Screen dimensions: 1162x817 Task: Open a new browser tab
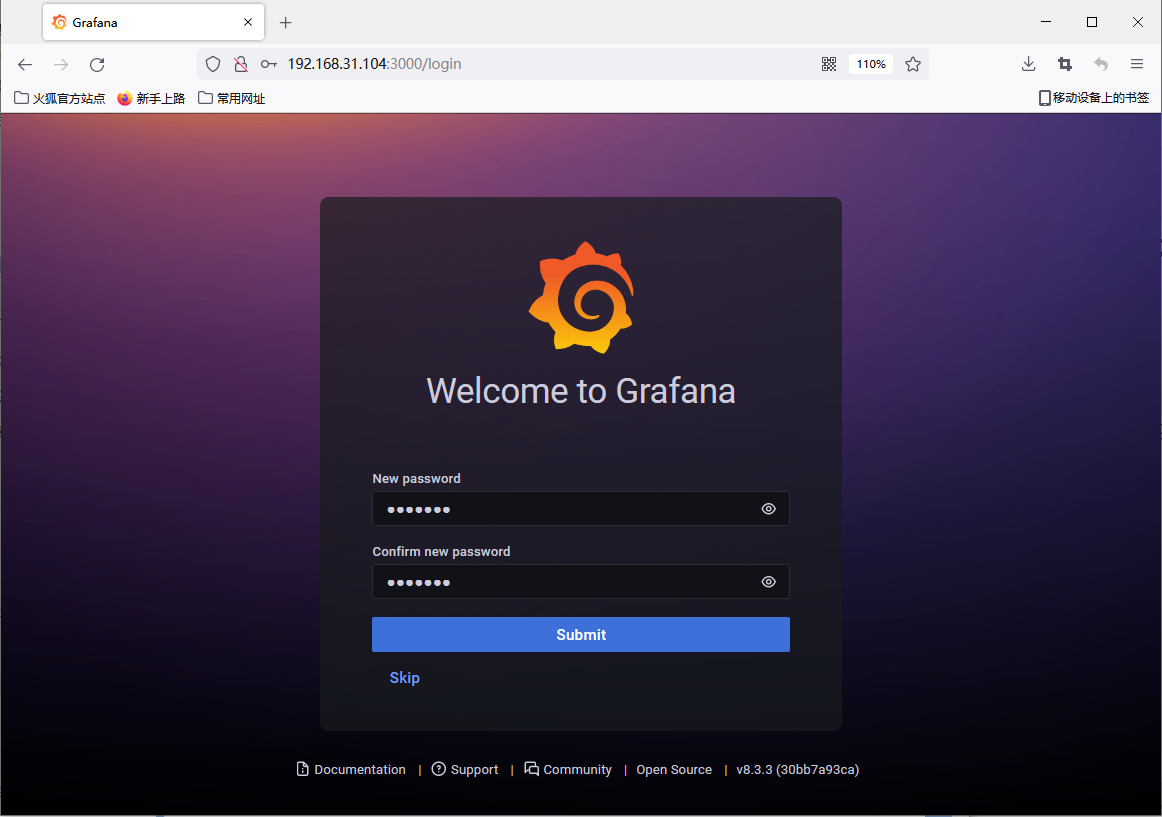pos(286,23)
